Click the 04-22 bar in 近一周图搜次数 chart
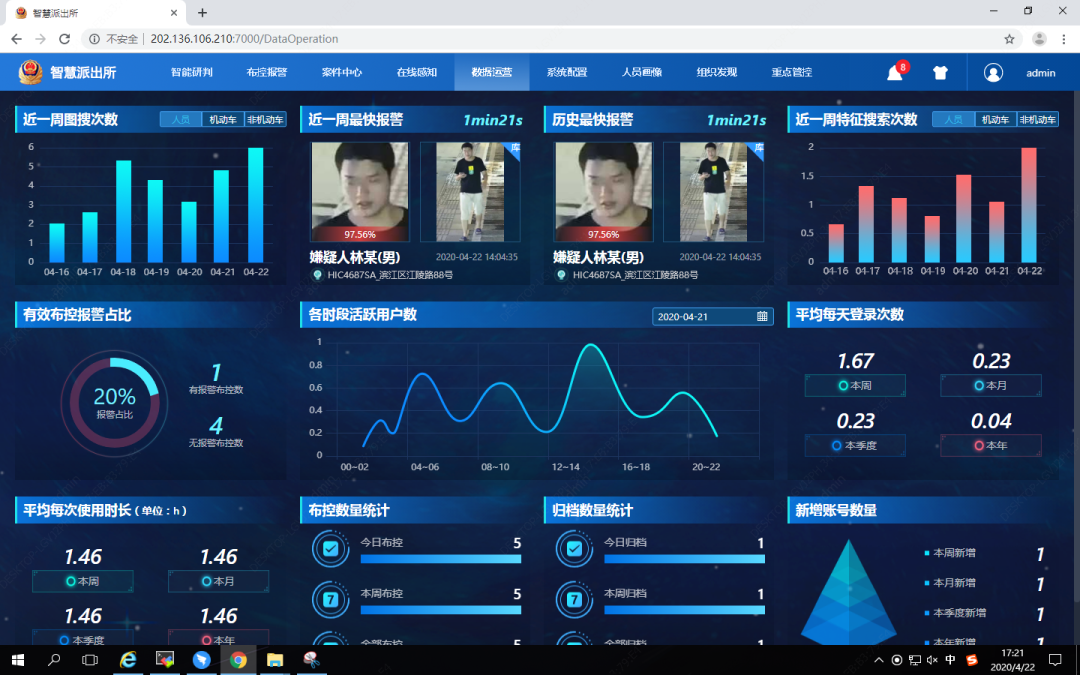 coord(256,205)
